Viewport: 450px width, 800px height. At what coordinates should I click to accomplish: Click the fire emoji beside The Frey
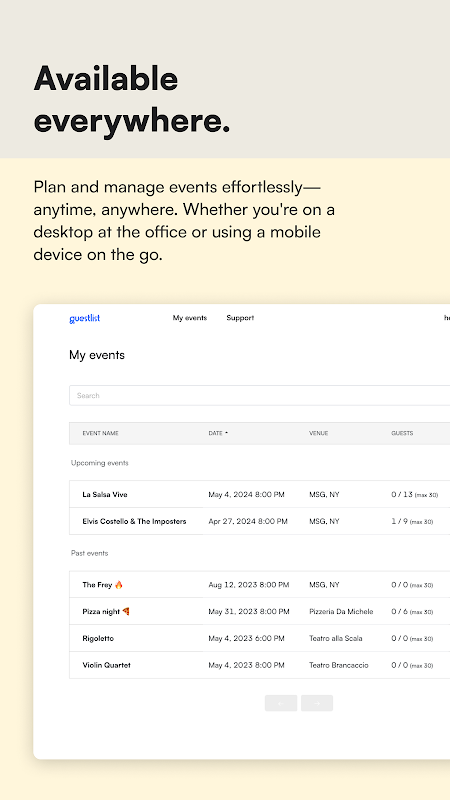[x=119, y=585]
